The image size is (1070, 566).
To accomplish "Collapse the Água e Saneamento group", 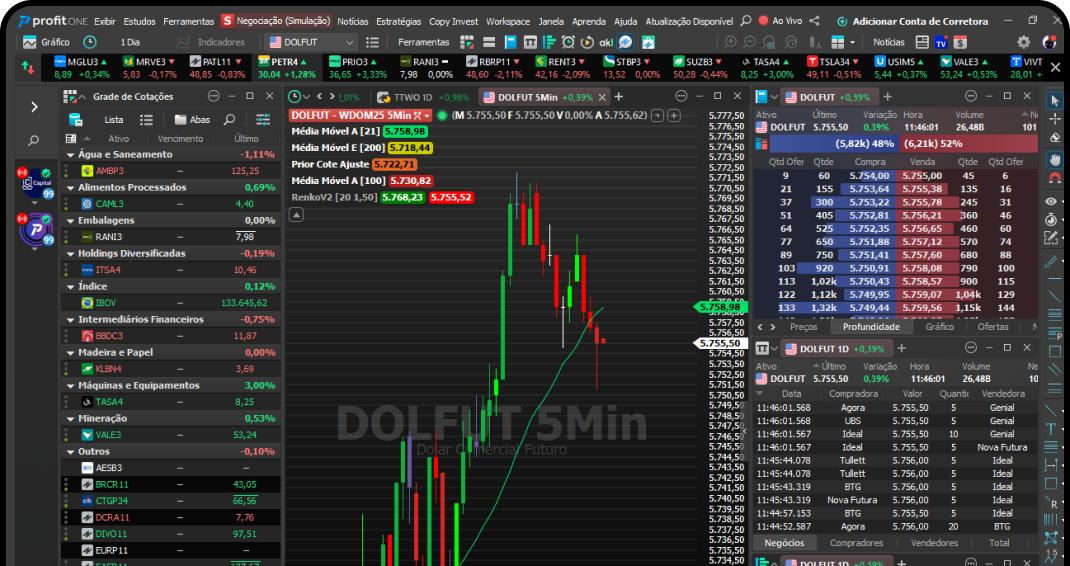I will [x=70, y=155].
